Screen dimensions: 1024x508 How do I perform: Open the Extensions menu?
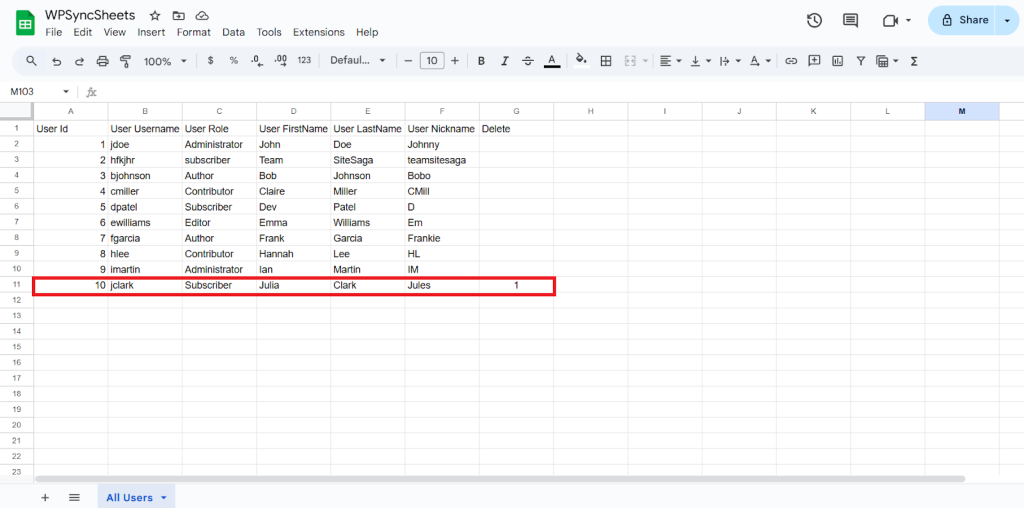319,32
